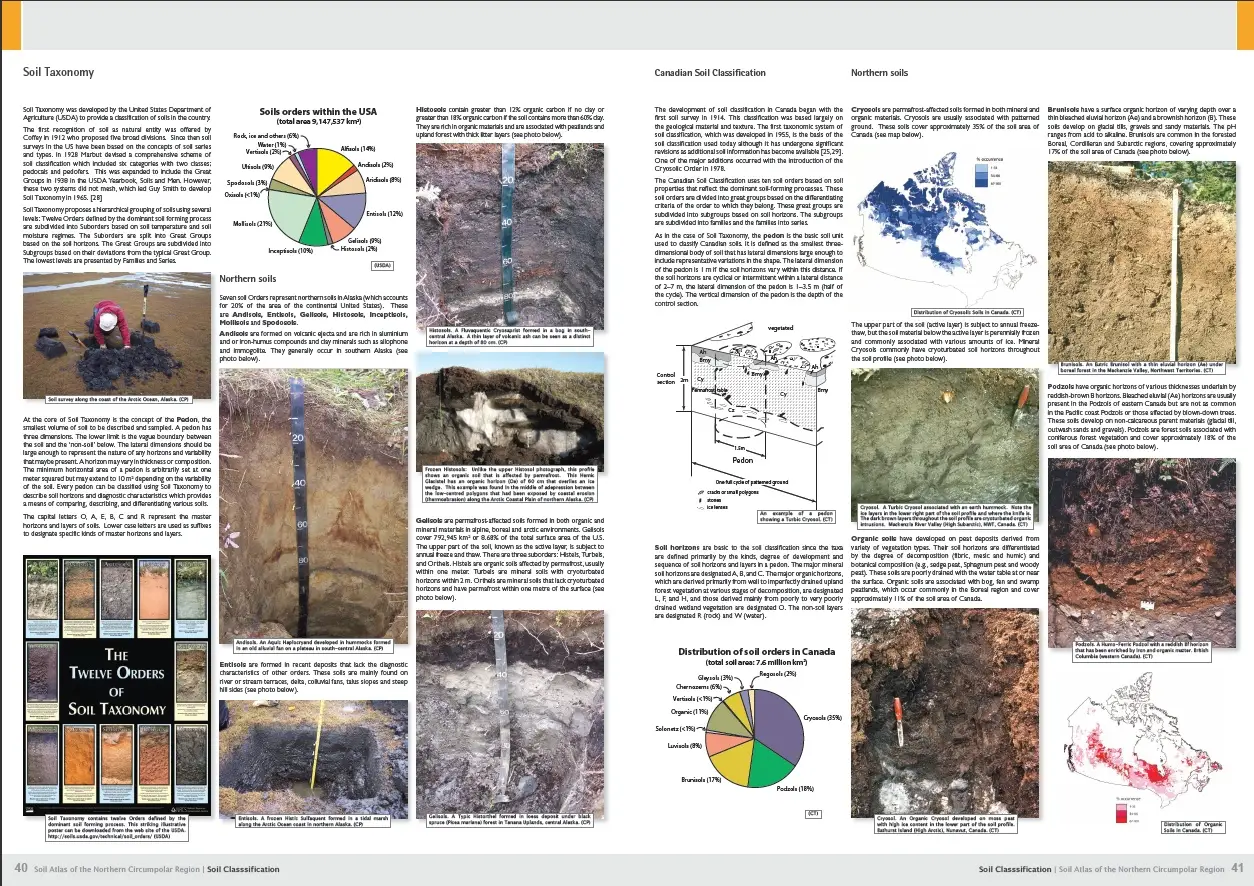Select the "Organic (11%)" pie chart label
This screenshot has height=886, width=1254.
pyautogui.click(x=688, y=712)
